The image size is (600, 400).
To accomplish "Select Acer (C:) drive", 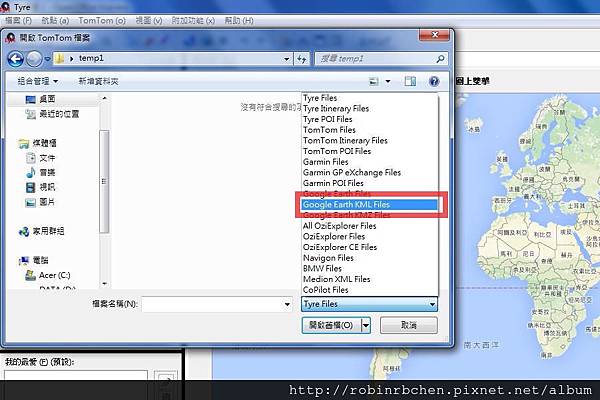I will (48, 275).
